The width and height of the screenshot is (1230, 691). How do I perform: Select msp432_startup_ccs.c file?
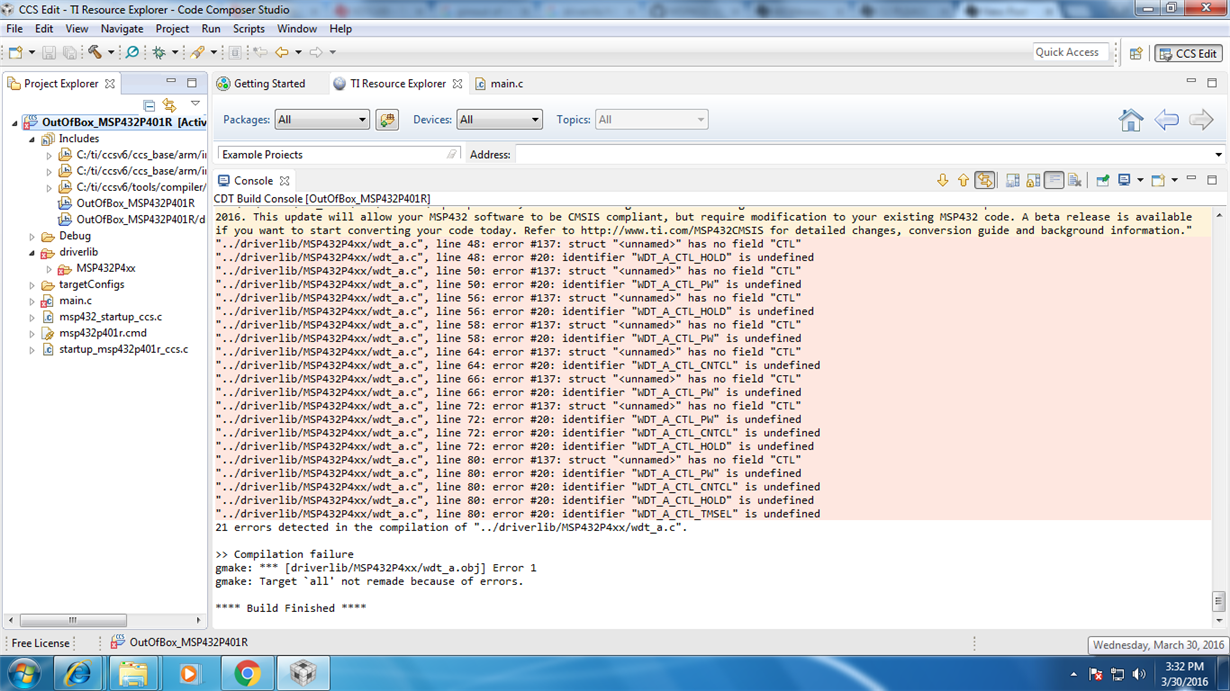point(110,317)
